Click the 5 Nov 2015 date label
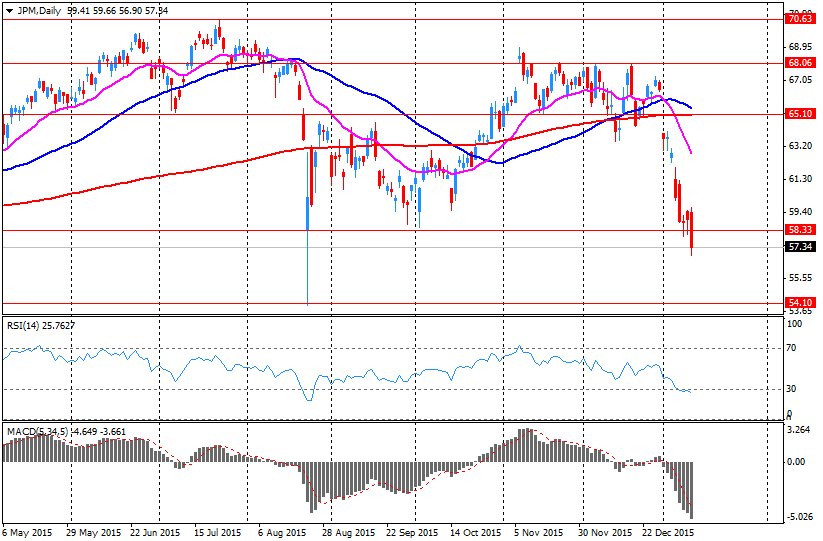823x541 pixels. point(539,533)
